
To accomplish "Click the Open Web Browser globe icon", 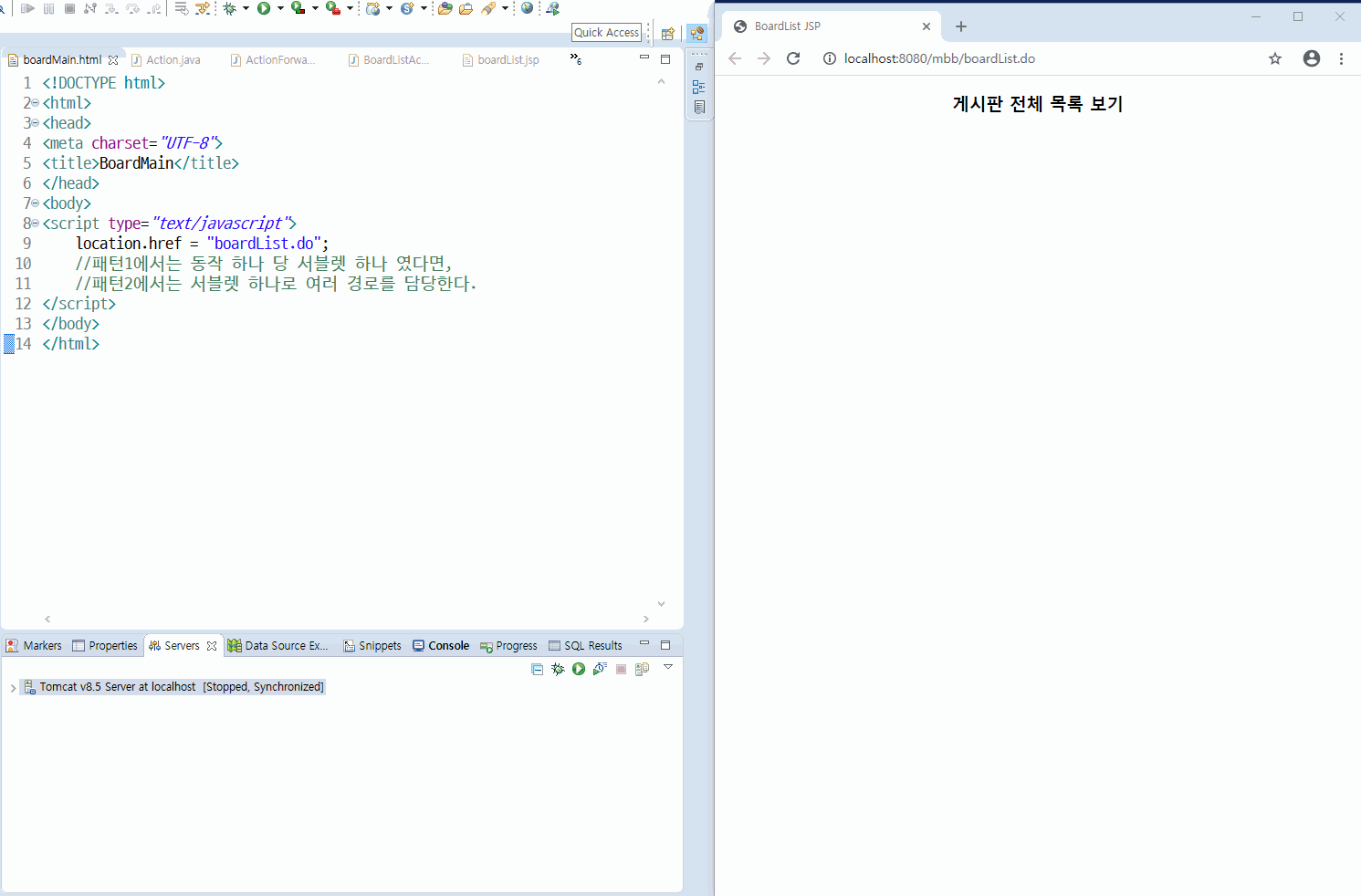I will pos(527,8).
